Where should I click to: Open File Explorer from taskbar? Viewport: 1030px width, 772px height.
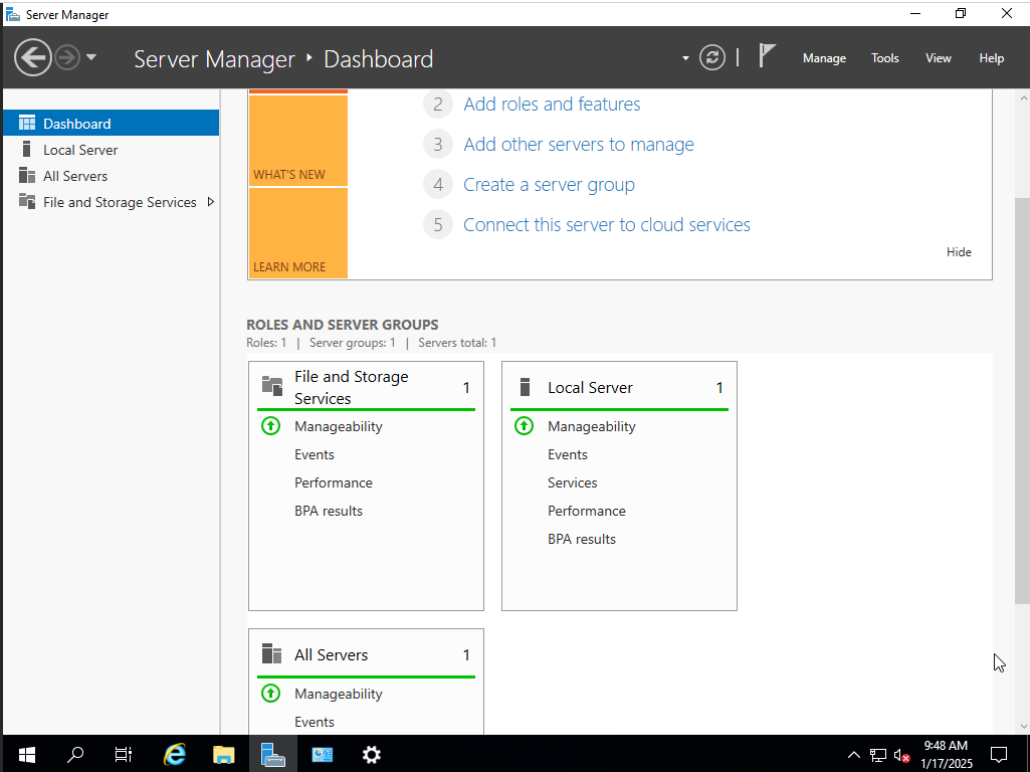(x=223, y=754)
